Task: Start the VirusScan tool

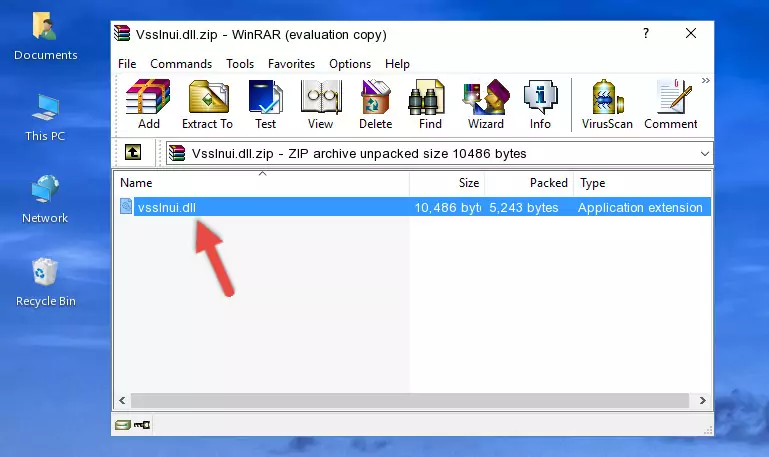Action: click(x=607, y=104)
